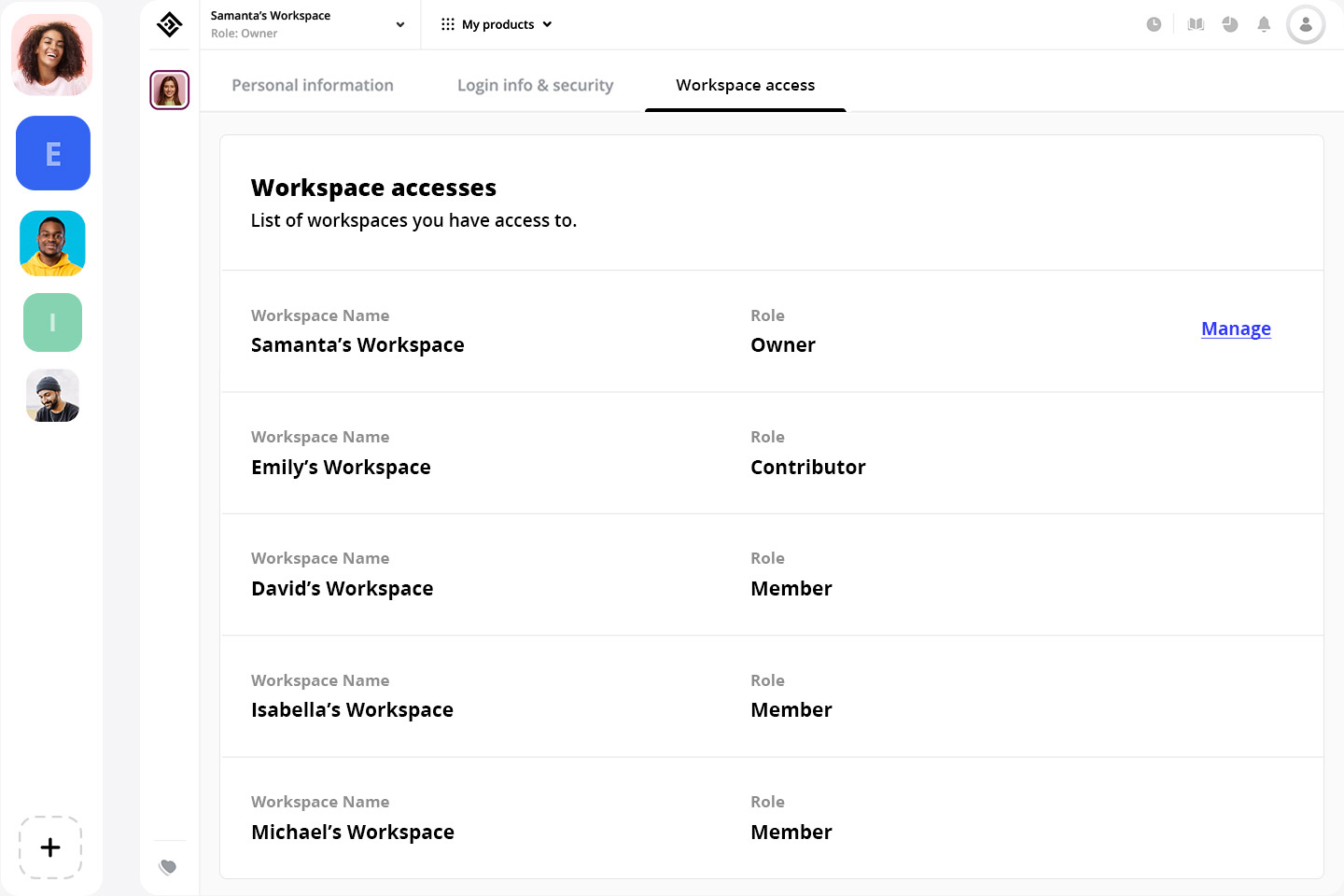The image size is (1344, 896).
Task: Switch to the Personal information tab
Action: pos(313,85)
